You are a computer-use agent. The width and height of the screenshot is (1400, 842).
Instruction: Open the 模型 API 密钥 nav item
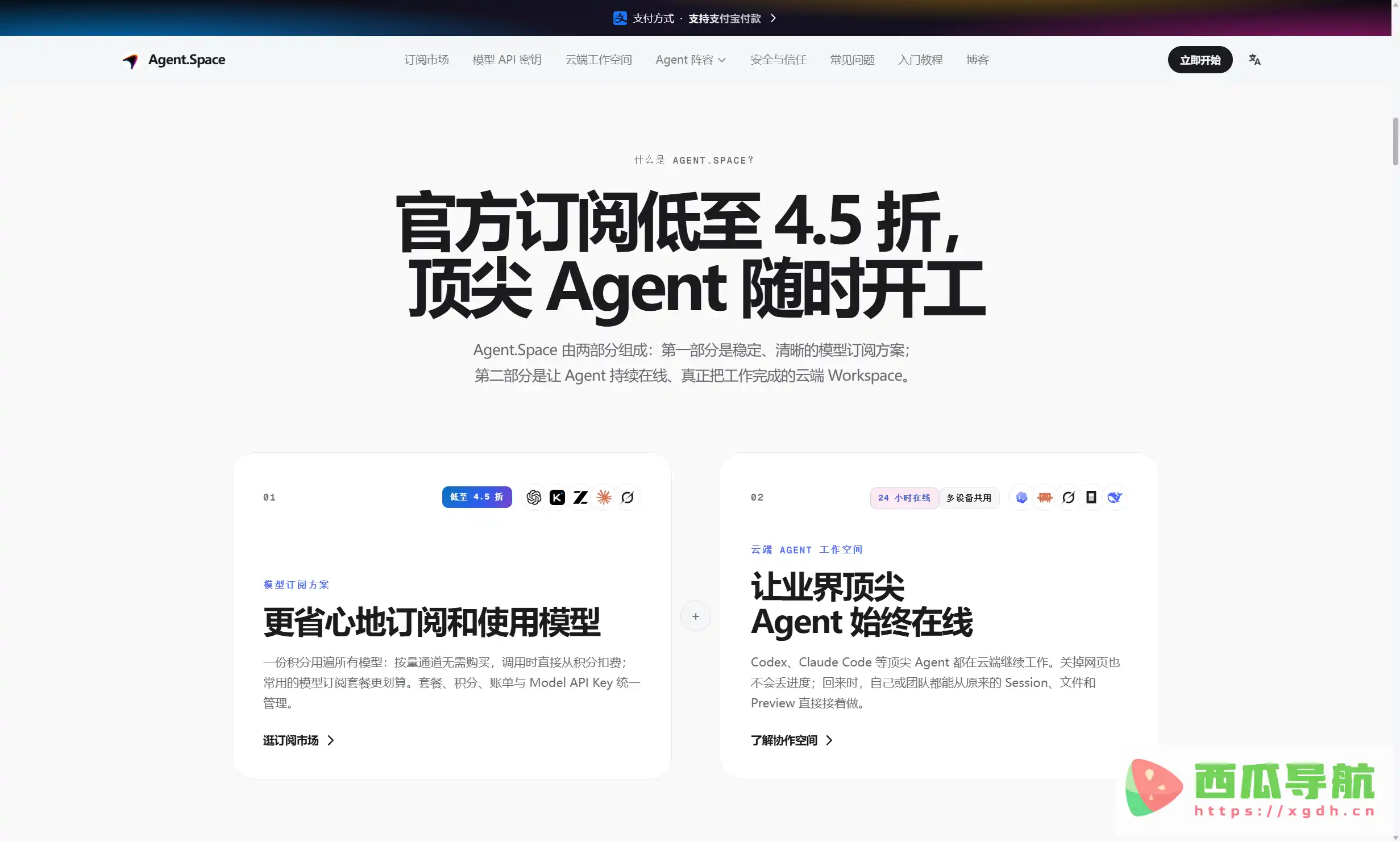pyautogui.click(x=507, y=60)
